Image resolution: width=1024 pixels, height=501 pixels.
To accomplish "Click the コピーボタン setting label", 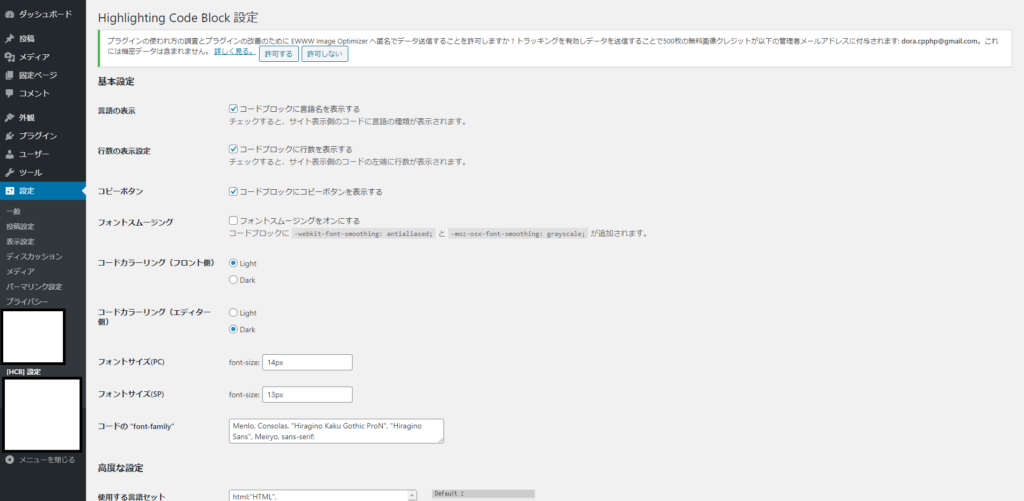I will pyautogui.click(x=120, y=192).
